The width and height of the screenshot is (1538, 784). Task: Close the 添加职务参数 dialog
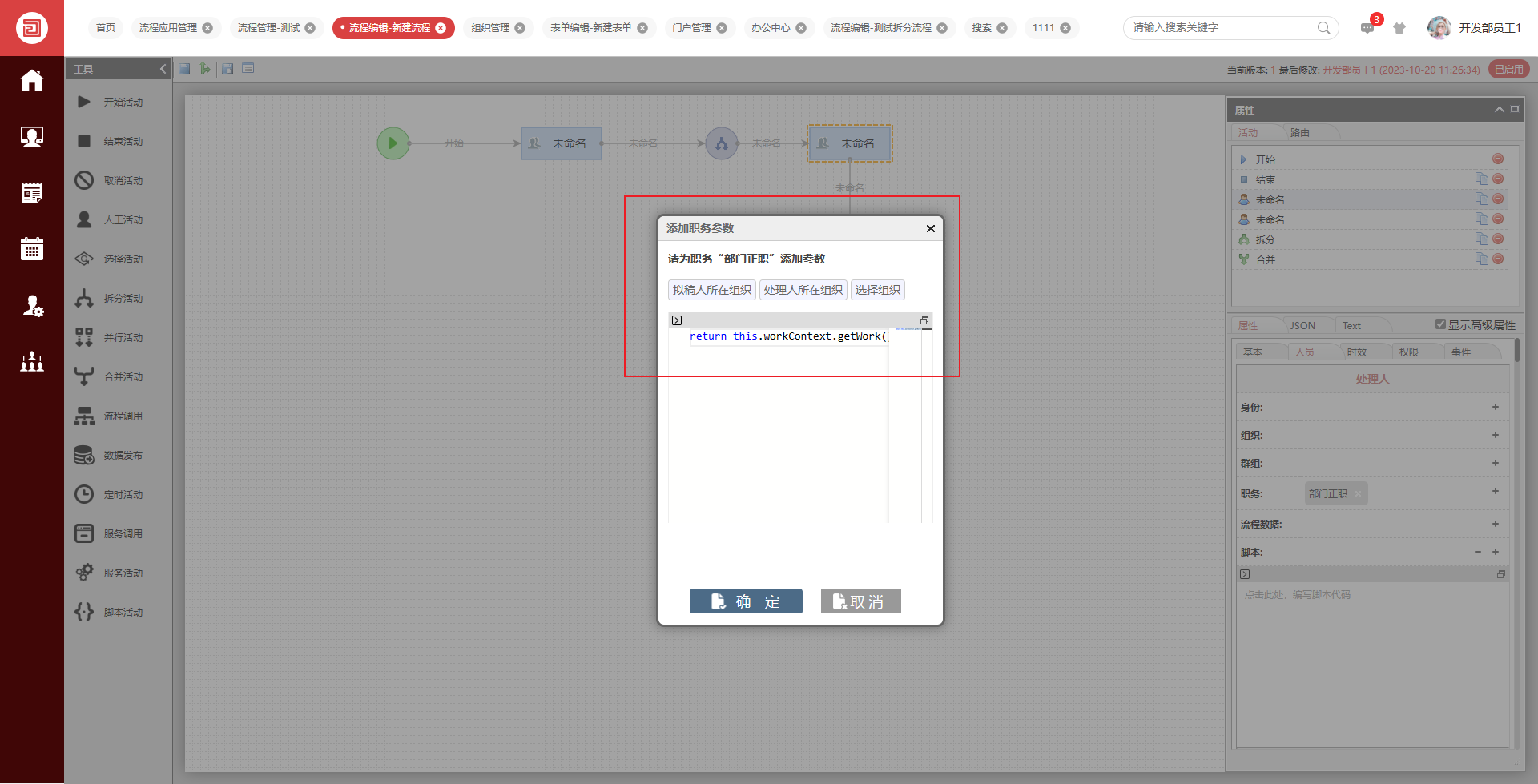[x=931, y=228]
